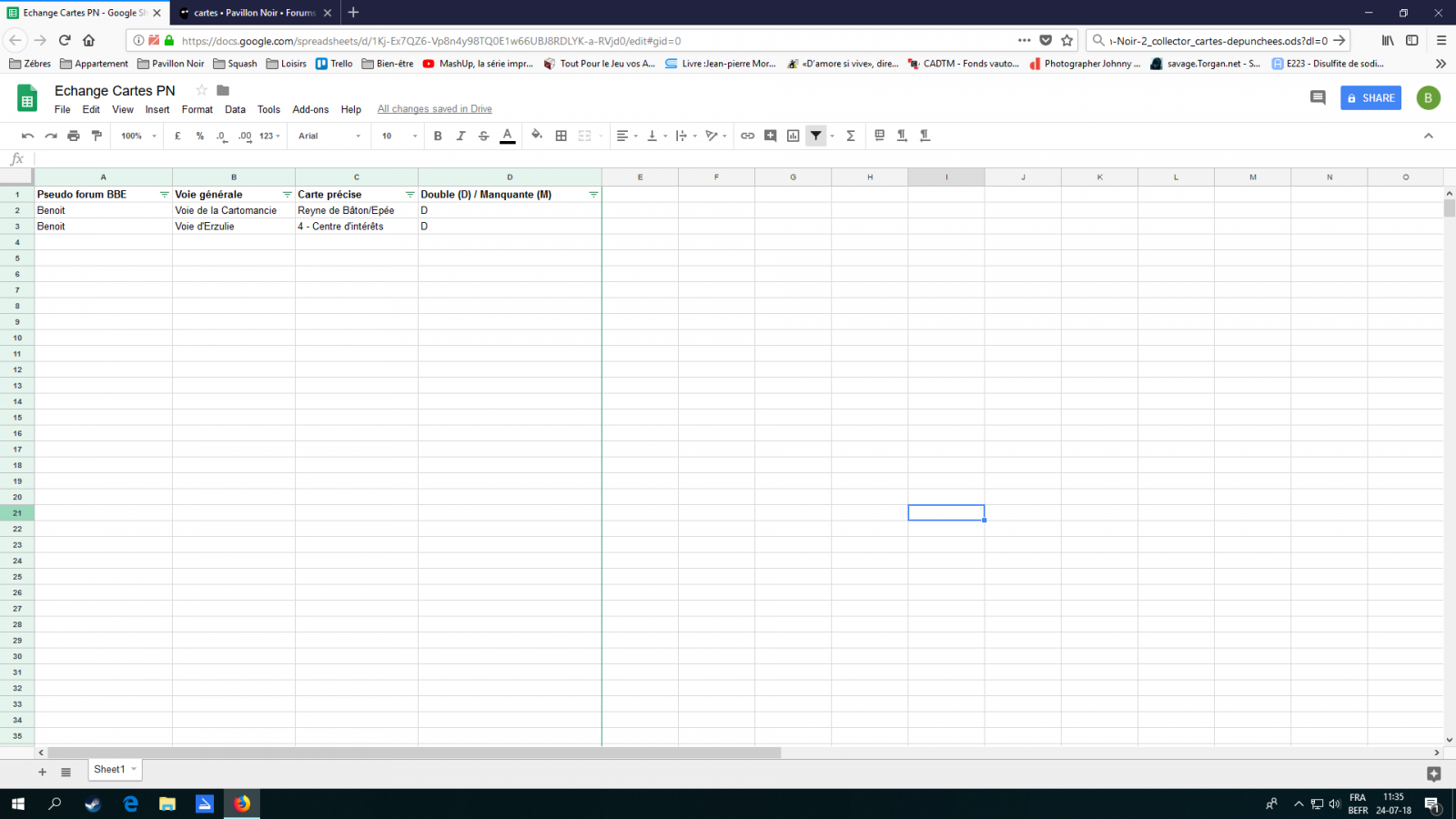This screenshot has width=1456, height=819.
Task: Insert a chart using toolbar icon
Action: (794, 136)
